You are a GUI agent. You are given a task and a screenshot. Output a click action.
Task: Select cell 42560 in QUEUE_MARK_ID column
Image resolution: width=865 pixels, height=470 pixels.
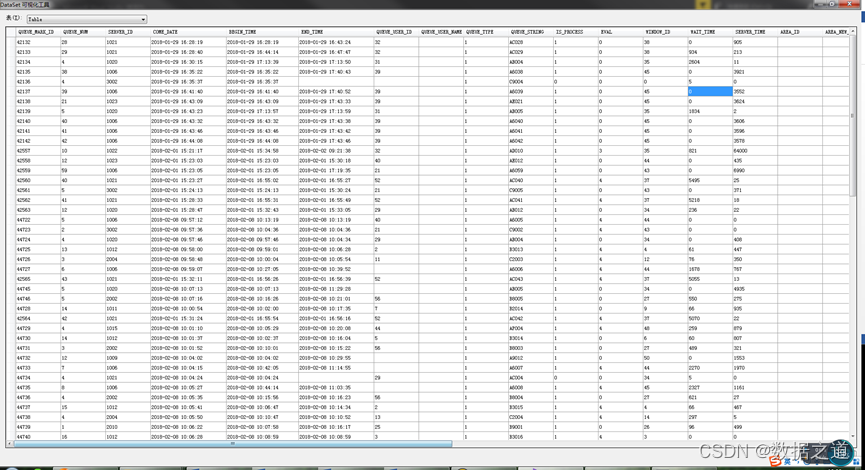pyautogui.click(x=38, y=180)
